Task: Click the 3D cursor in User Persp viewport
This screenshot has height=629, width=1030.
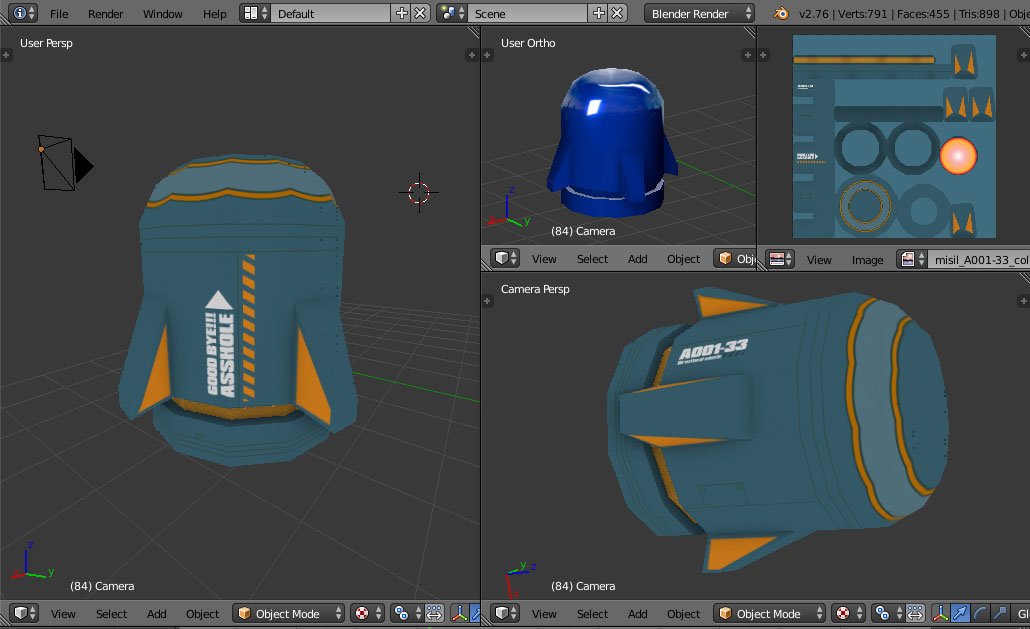Action: point(419,192)
